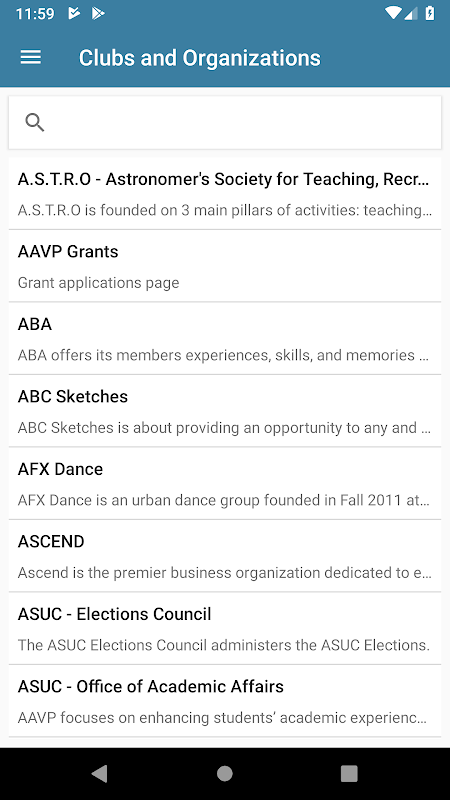Screen dimensions: 450x800
Task: Open the ABC Sketches club
Action: [225, 411]
